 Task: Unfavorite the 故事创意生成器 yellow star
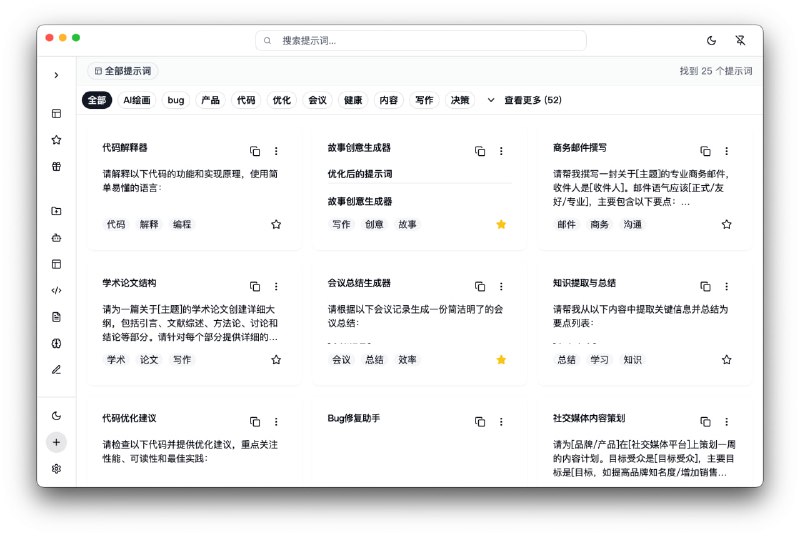(x=501, y=224)
